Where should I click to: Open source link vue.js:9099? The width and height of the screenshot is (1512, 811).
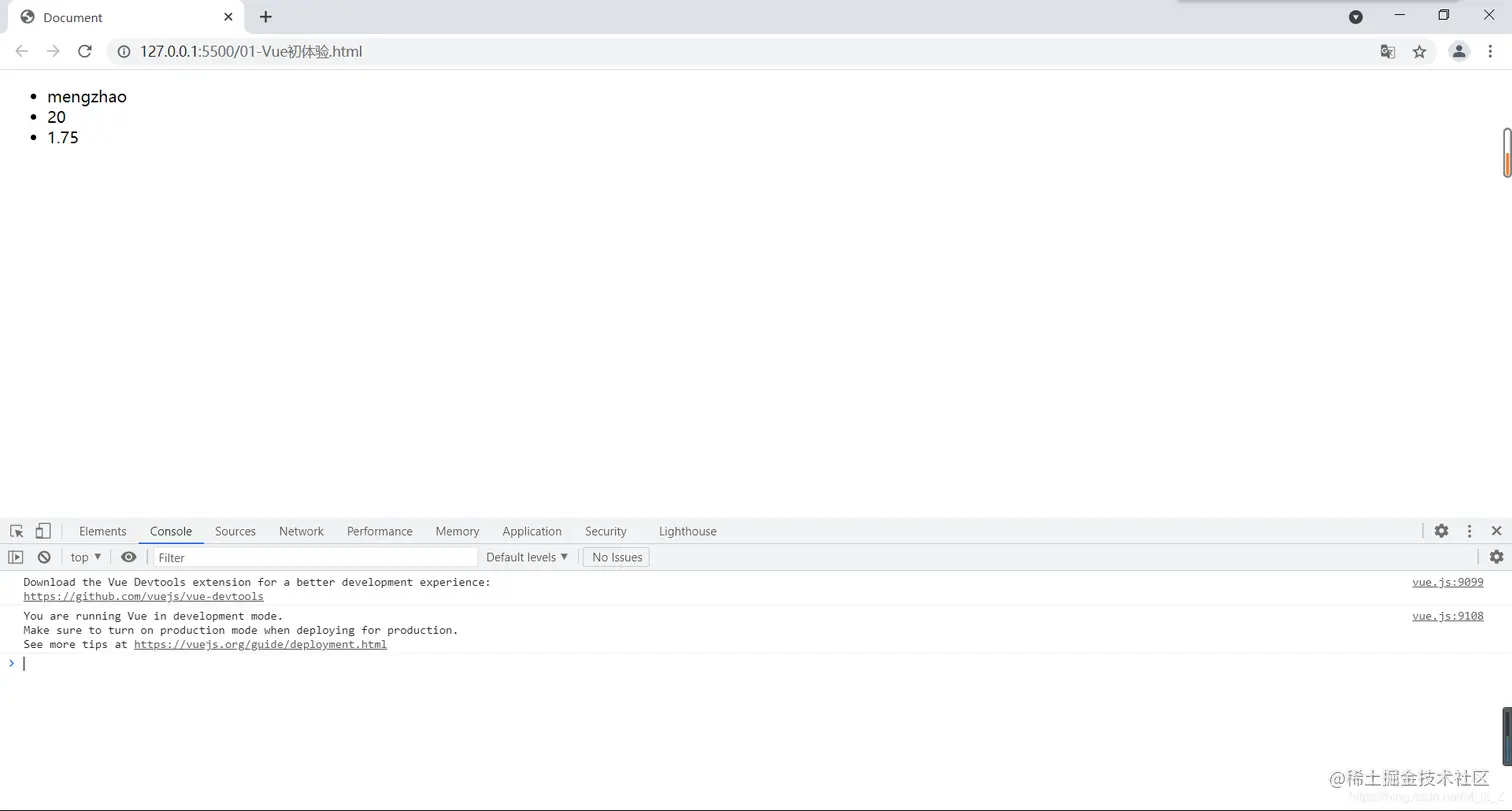(x=1448, y=582)
